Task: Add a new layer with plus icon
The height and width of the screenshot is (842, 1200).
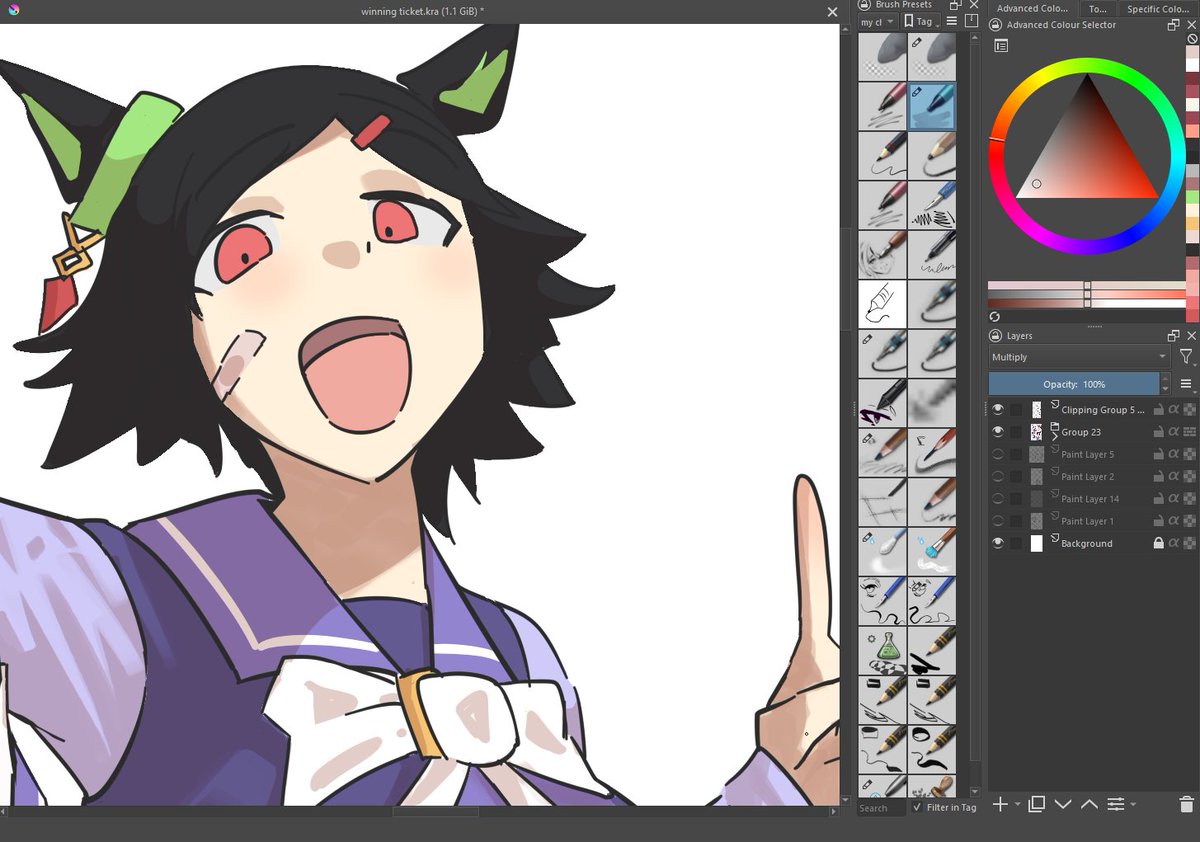Action: [x=1000, y=804]
